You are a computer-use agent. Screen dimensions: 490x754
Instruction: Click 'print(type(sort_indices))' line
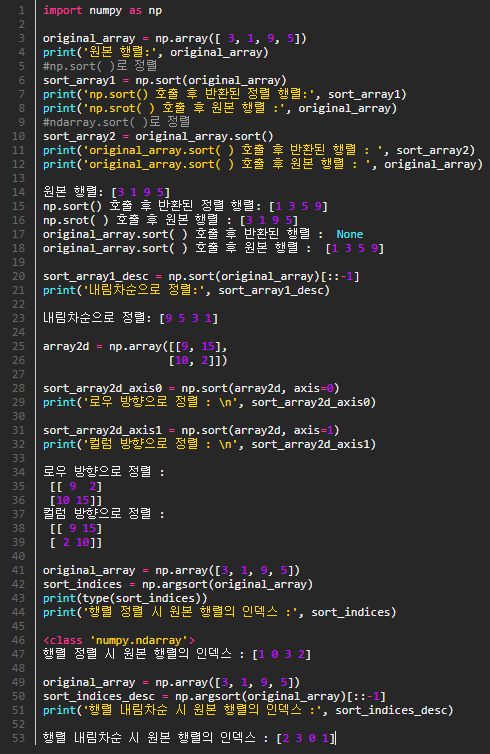coord(125,598)
